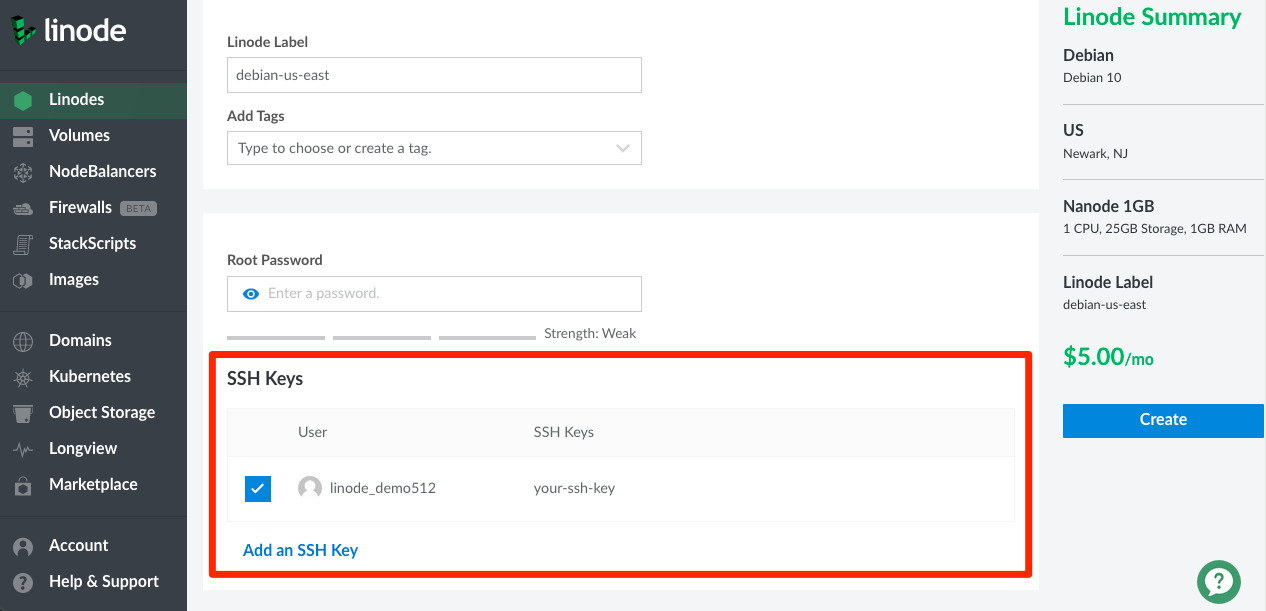Screen dimensions: 1266x611
Task: Click the Longview pulse icon
Action: coord(23,449)
